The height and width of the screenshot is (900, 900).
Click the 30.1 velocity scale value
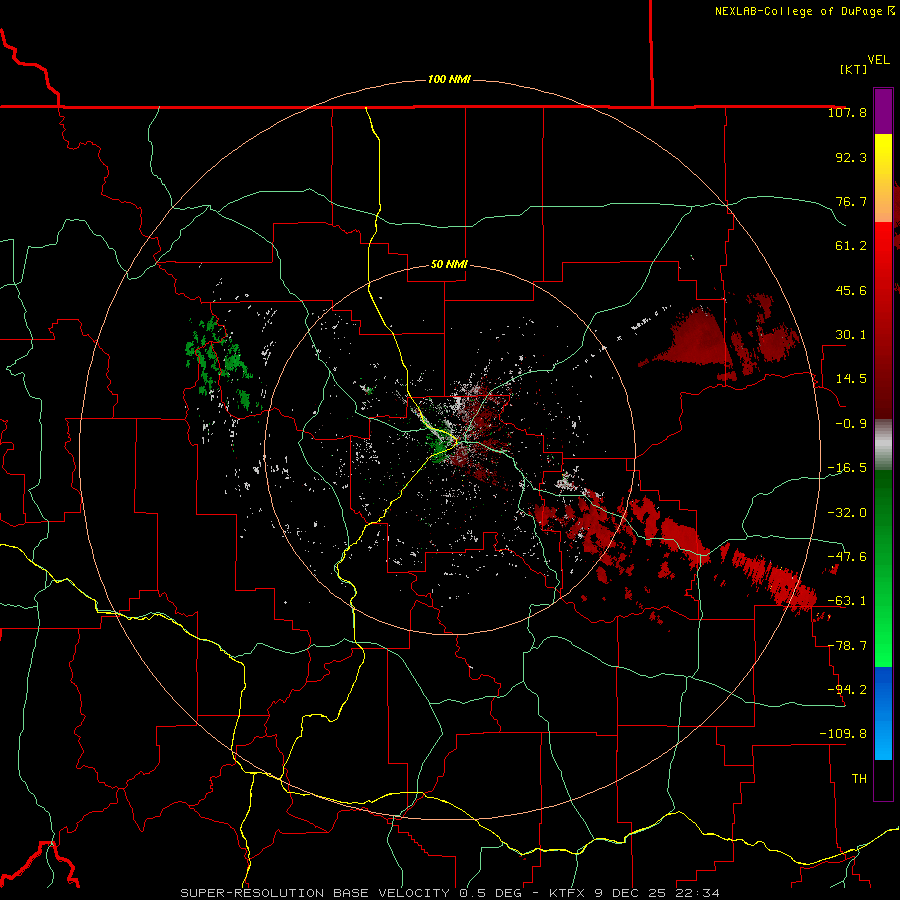tap(851, 335)
